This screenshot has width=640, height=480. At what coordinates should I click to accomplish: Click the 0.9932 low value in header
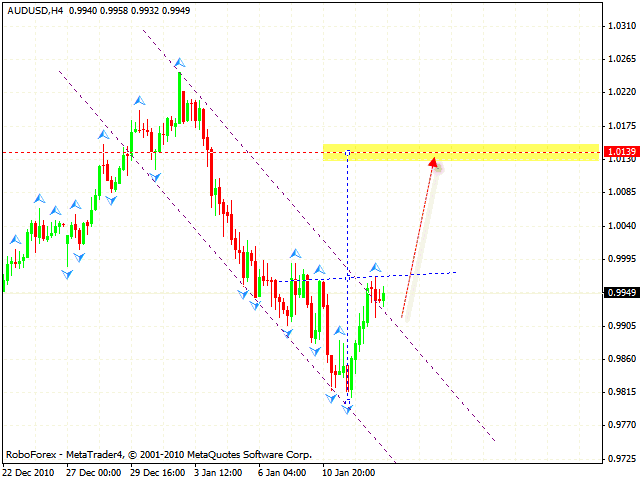tap(144, 11)
